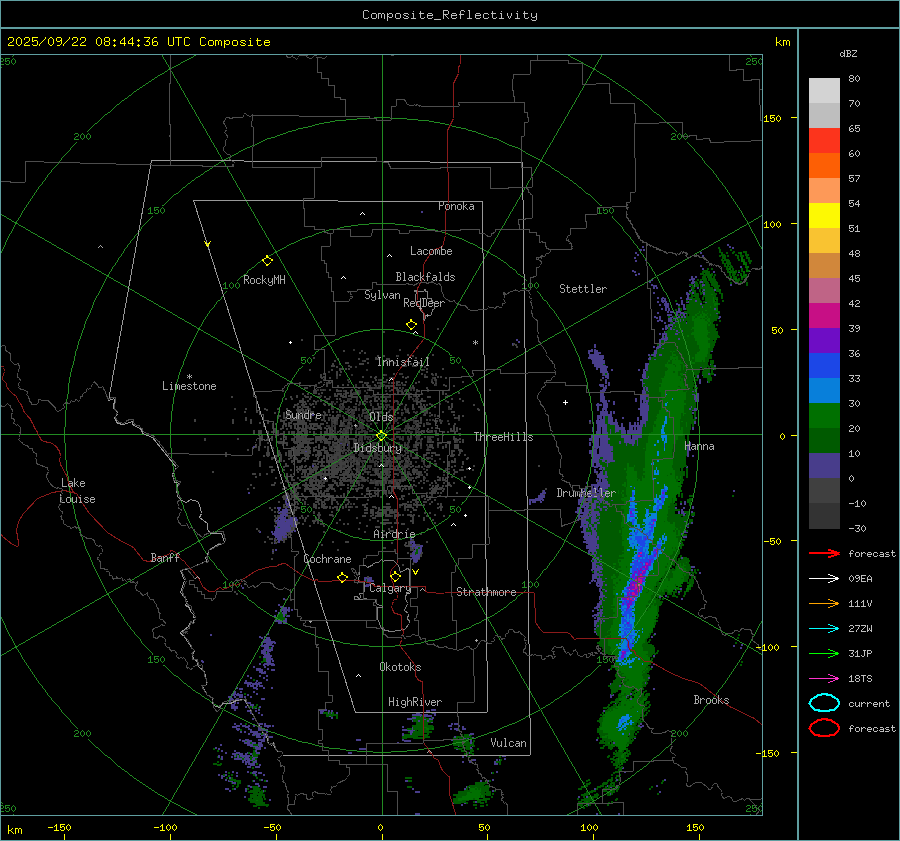This screenshot has width=900, height=841.
Task: Click the Lake Louise label on map
Action: point(78,491)
